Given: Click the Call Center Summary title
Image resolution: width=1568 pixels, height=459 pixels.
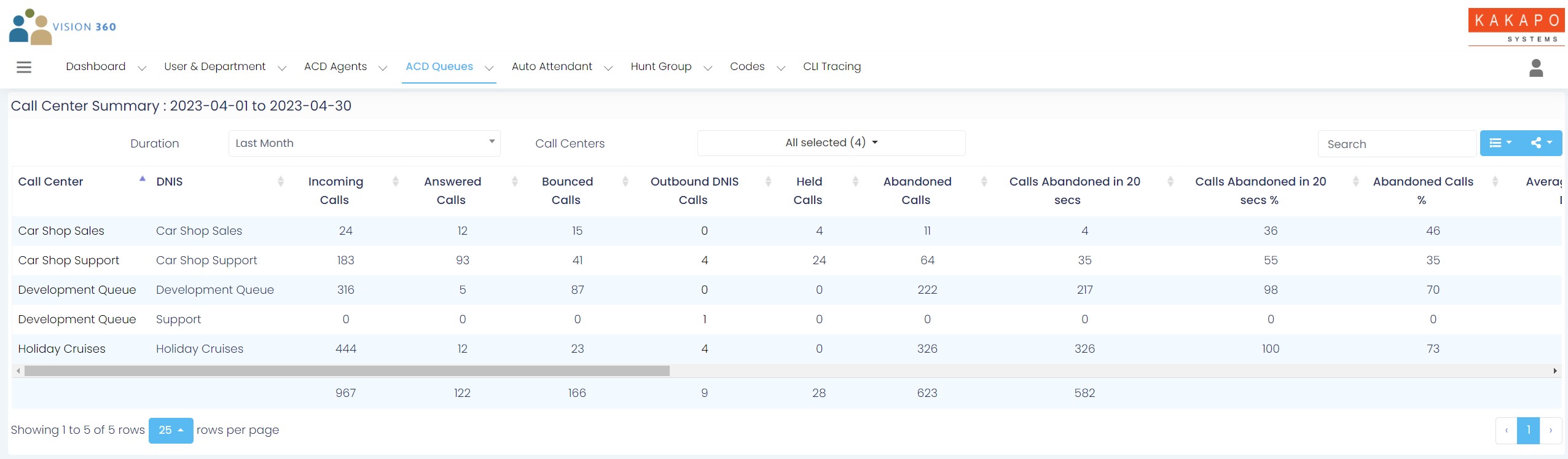Looking at the screenshot, I should pos(181,106).
